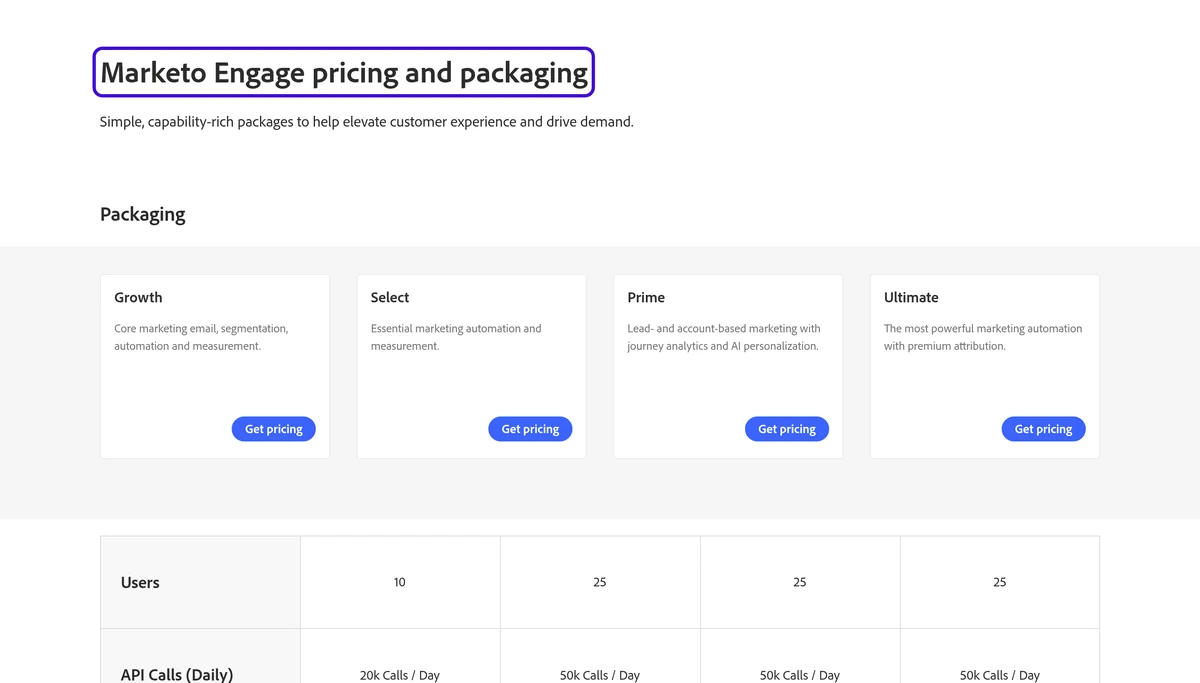Click the Packaging section heading
Screen dimensions: 1200x683
[143, 214]
